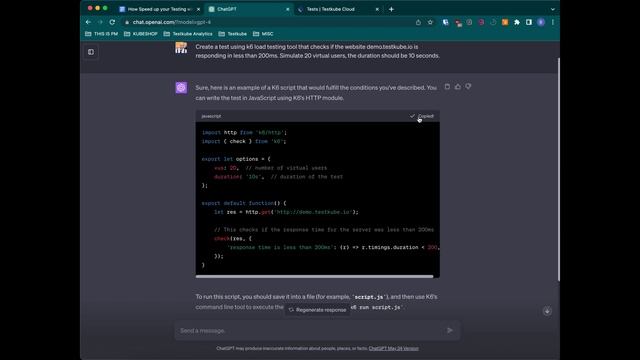Expand the tab search chevron

tap(552, 9)
